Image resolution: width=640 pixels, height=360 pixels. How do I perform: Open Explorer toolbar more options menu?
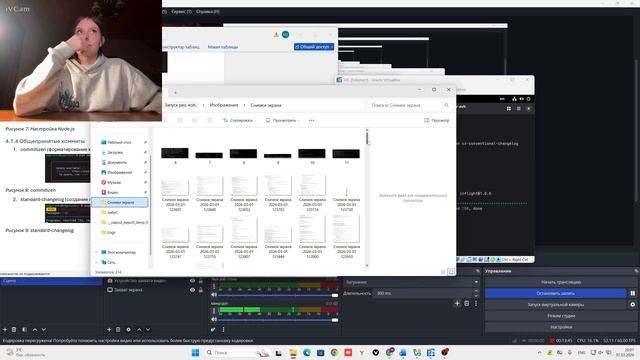click(311, 120)
